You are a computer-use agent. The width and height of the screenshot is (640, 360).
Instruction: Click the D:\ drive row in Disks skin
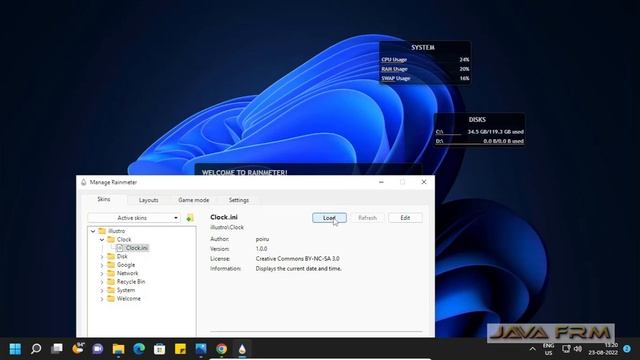point(479,141)
